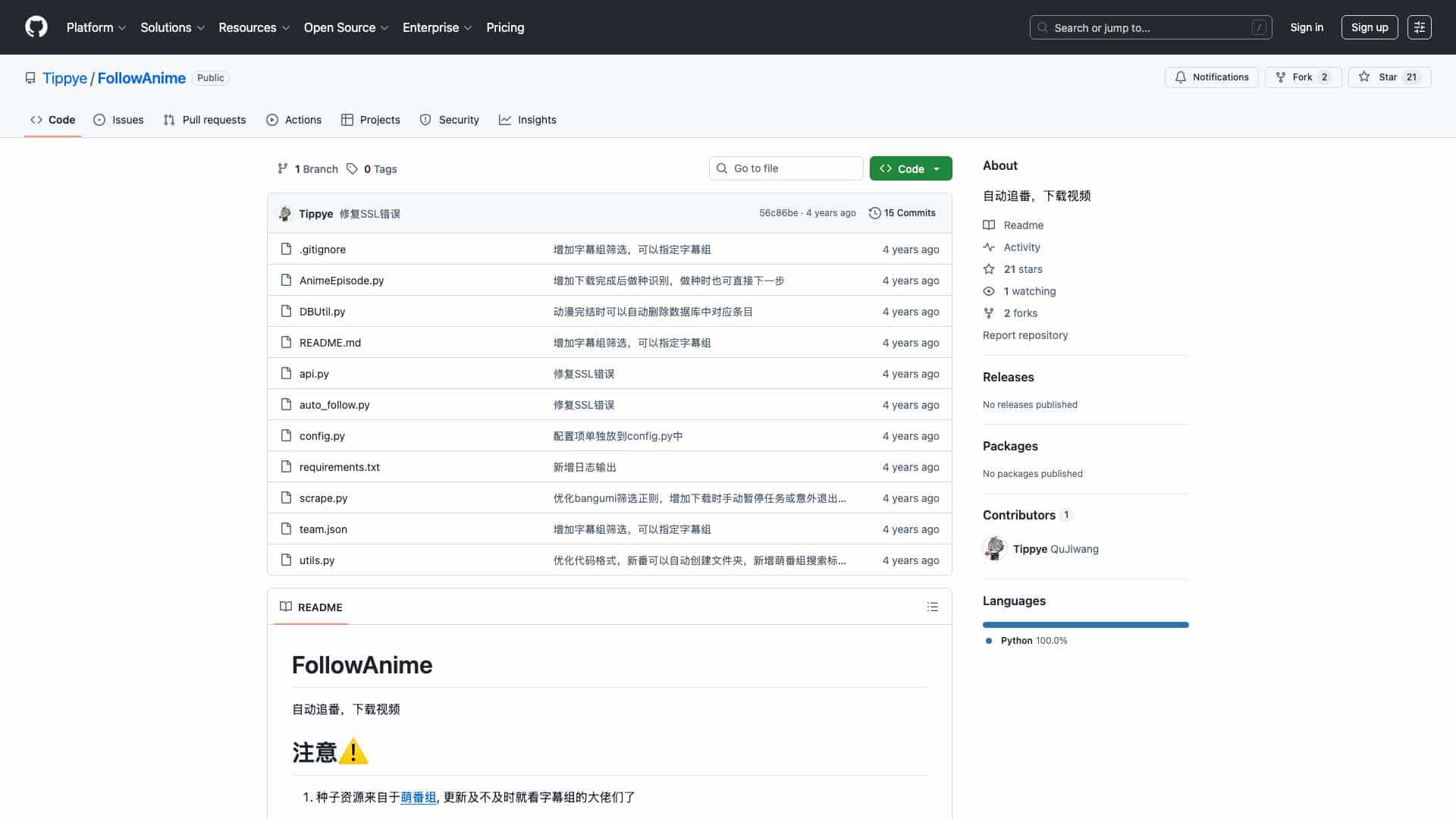The image size is (1456, 819).
Task: Expand the Enterprise menu
Action: click(x=438, y=27)
